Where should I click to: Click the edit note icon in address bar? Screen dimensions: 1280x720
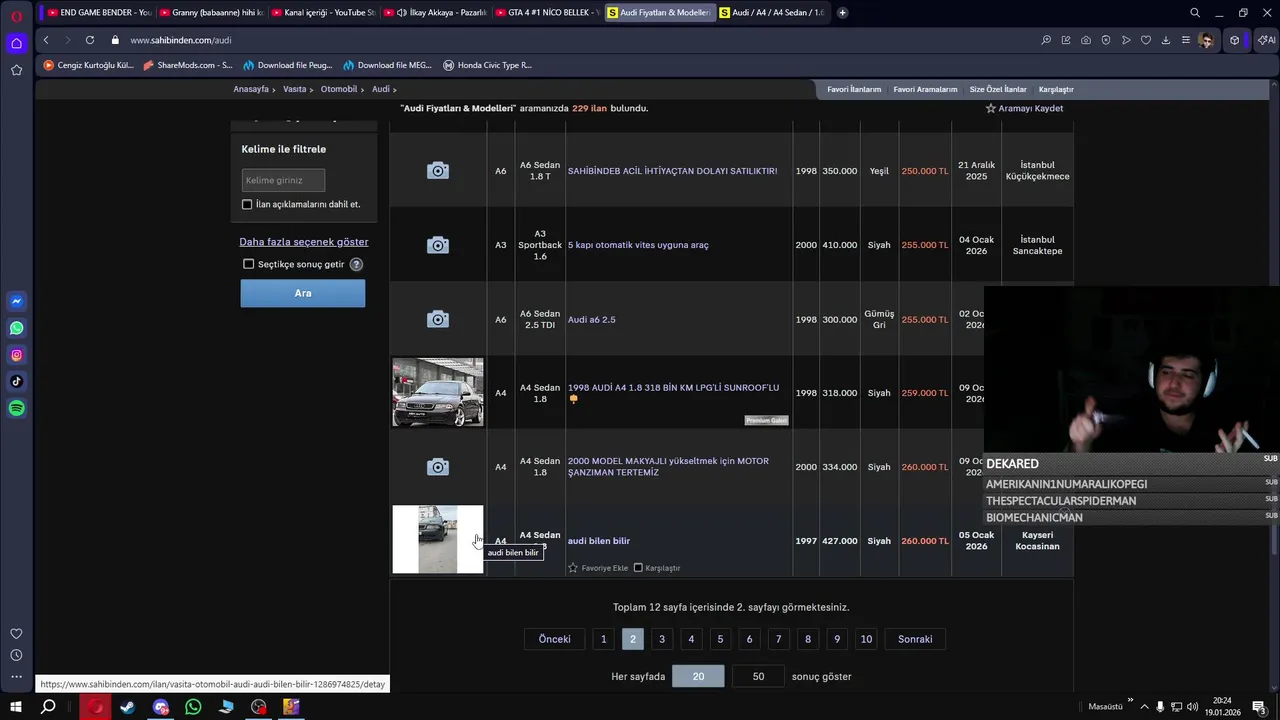pos(1066,40)
